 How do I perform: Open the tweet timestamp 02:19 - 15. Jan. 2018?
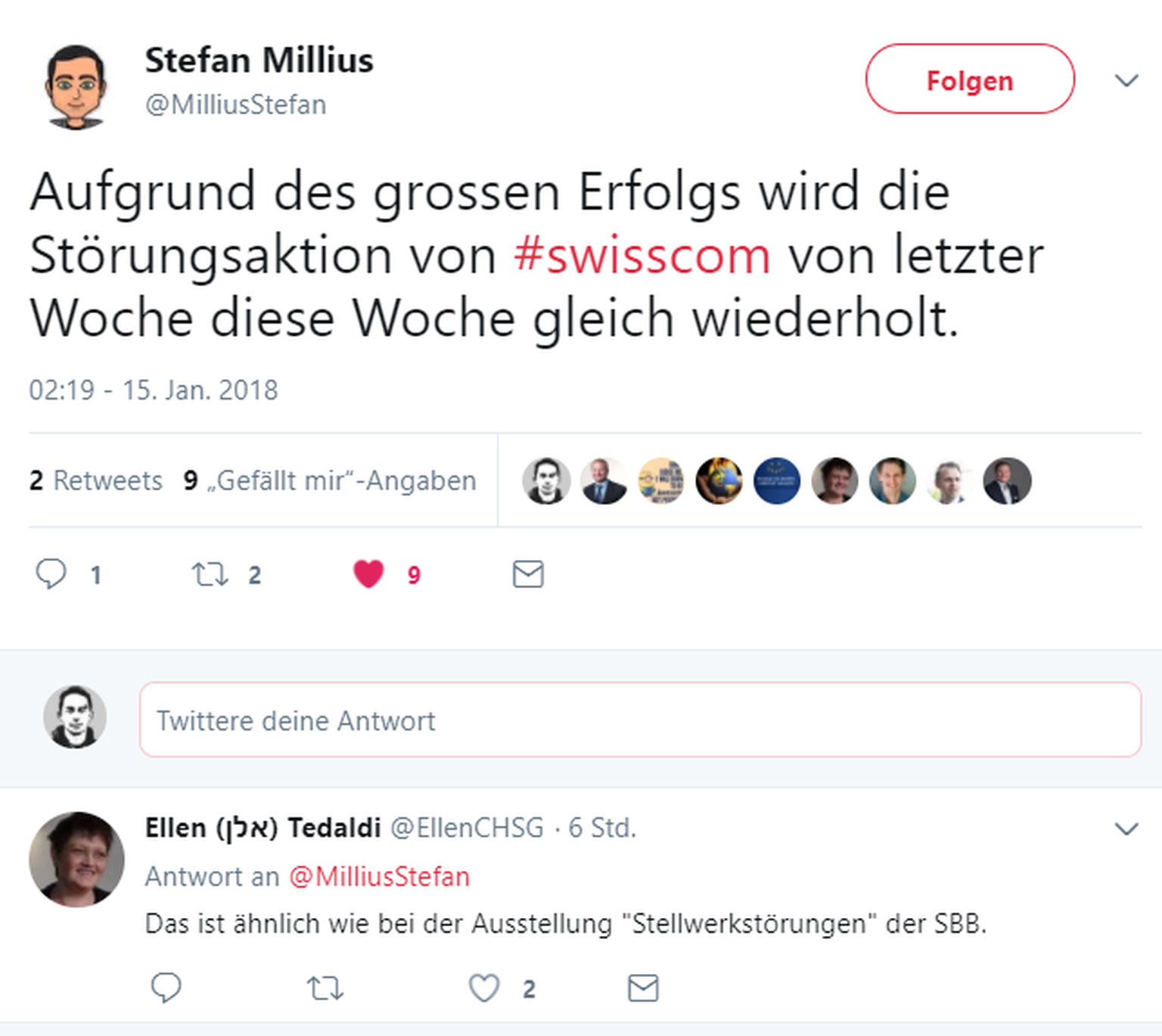pos(154,390)
